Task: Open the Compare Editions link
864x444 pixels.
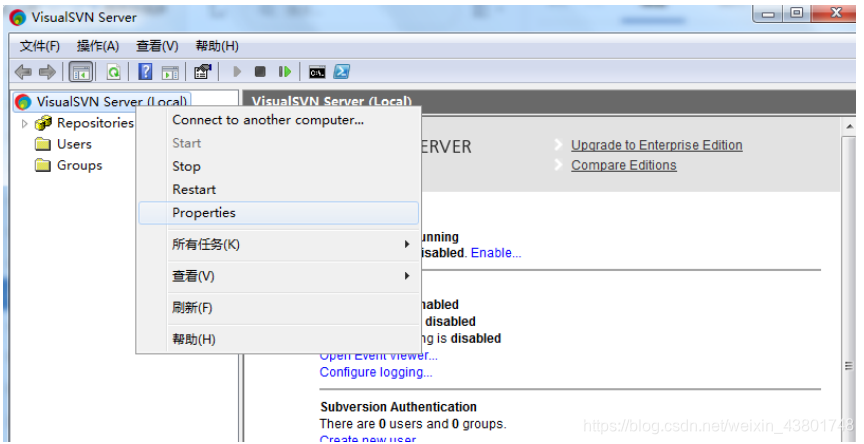Action: 624,165
